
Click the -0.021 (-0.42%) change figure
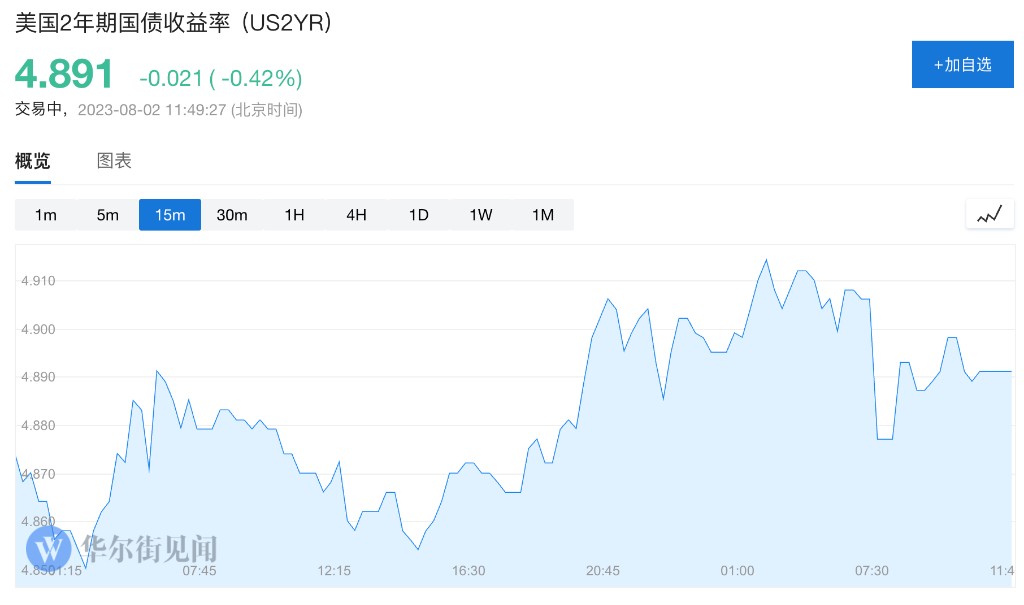tap(220, 78)
